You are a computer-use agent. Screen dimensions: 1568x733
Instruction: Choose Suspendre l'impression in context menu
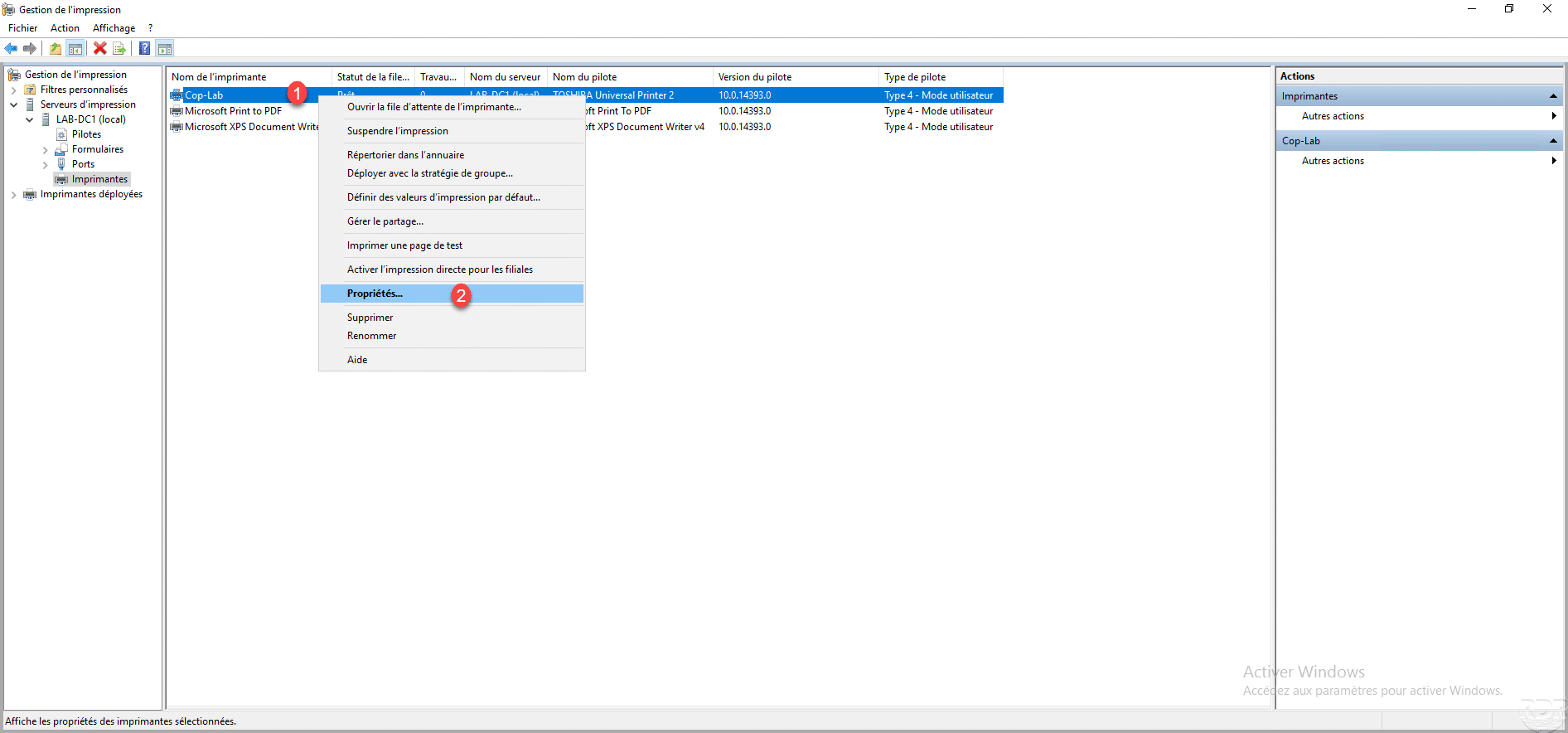pos(452,131)
